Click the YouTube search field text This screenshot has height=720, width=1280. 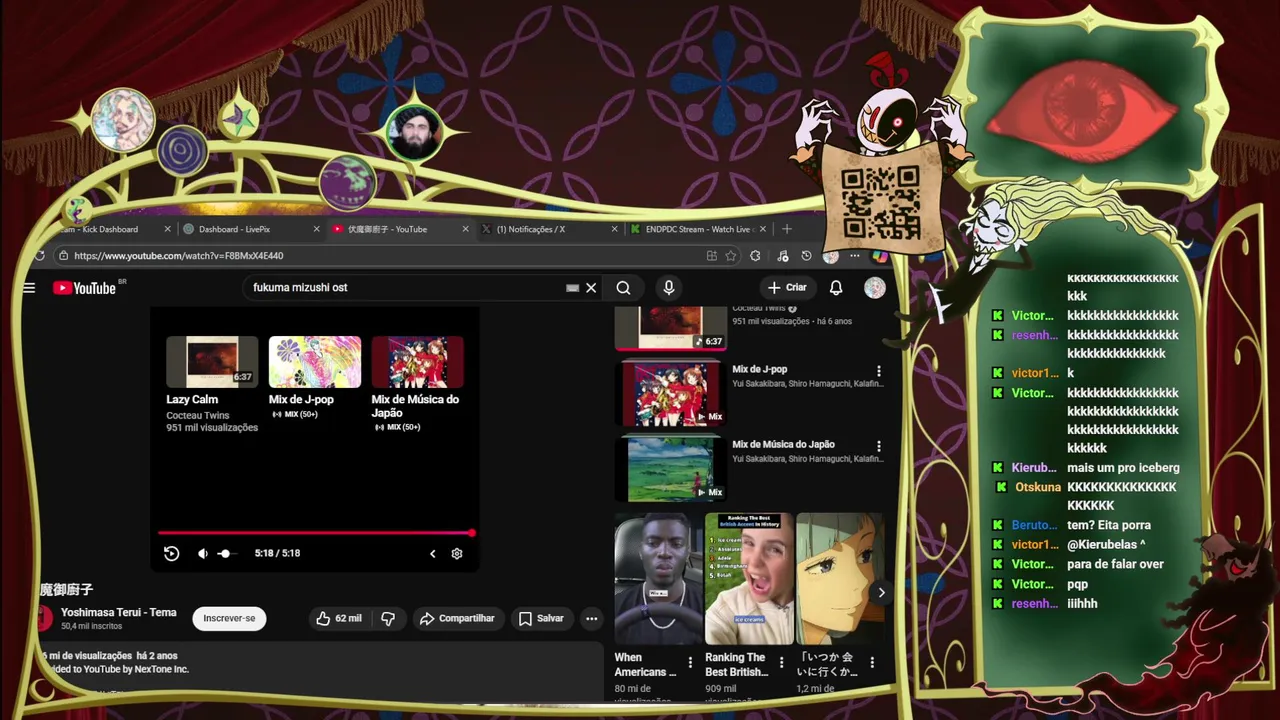(300, 288)
